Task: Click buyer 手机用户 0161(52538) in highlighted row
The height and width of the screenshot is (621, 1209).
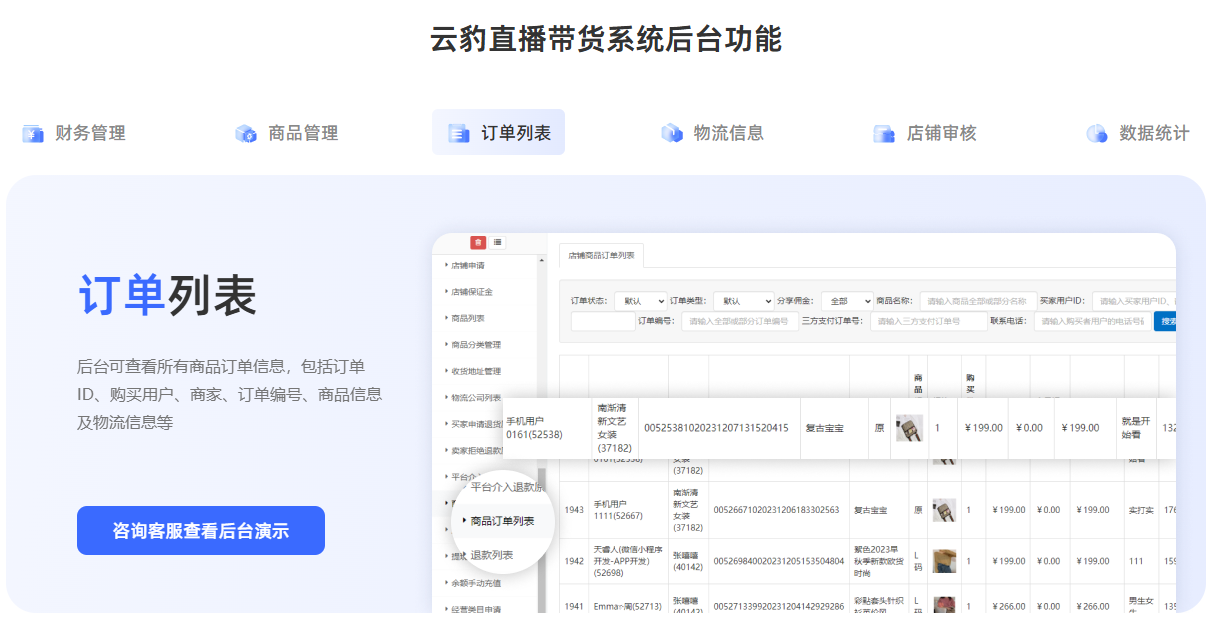Action: tap(534, 428)
